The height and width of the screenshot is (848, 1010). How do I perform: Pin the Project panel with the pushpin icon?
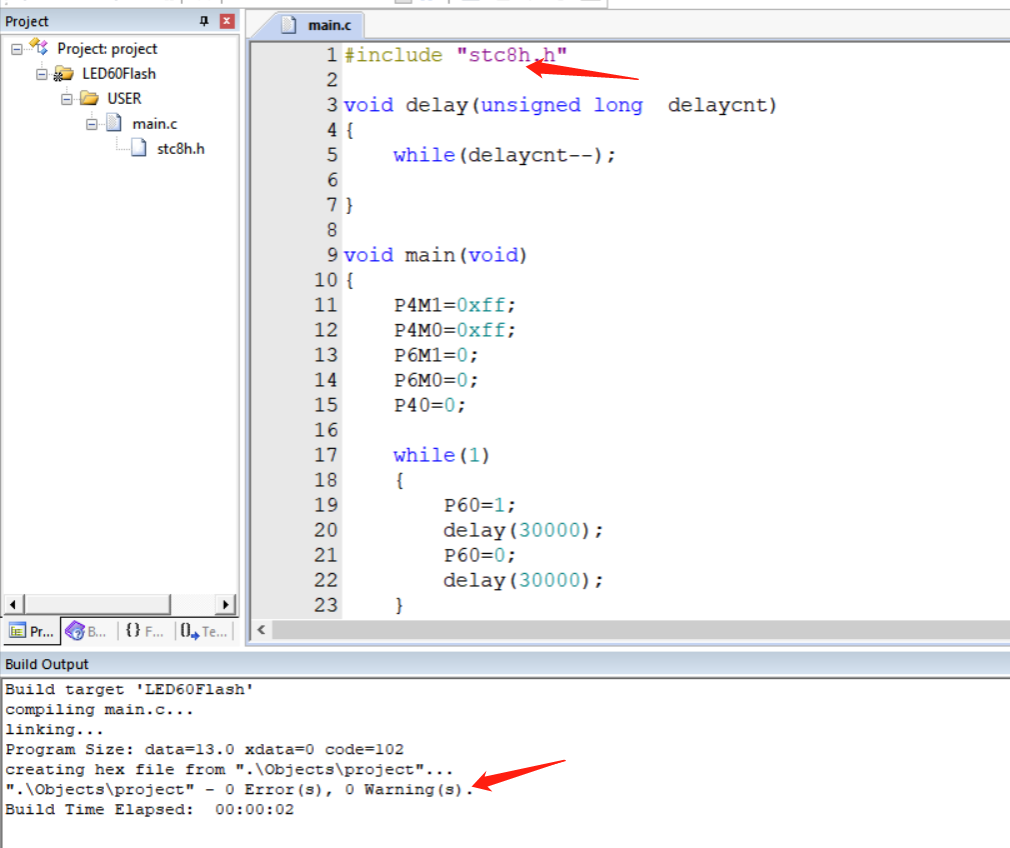[204, 21]
